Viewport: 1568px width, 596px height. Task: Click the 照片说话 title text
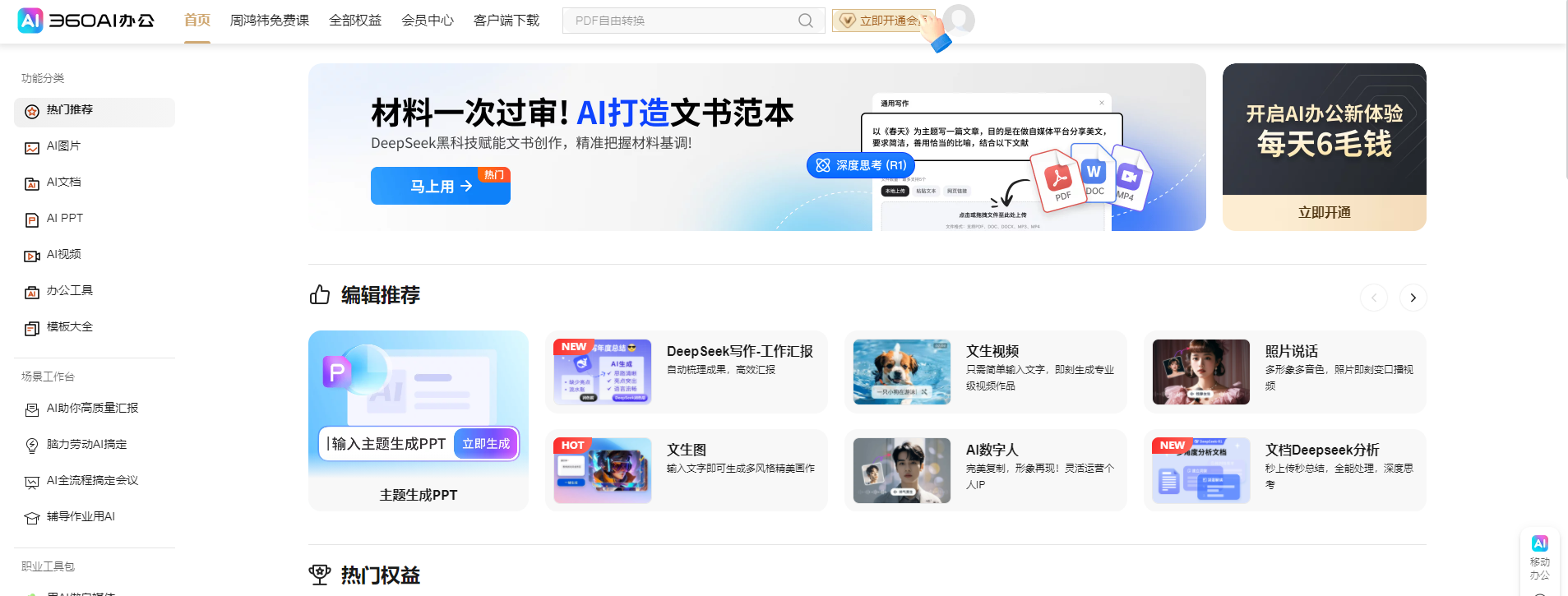point(1292,351)
